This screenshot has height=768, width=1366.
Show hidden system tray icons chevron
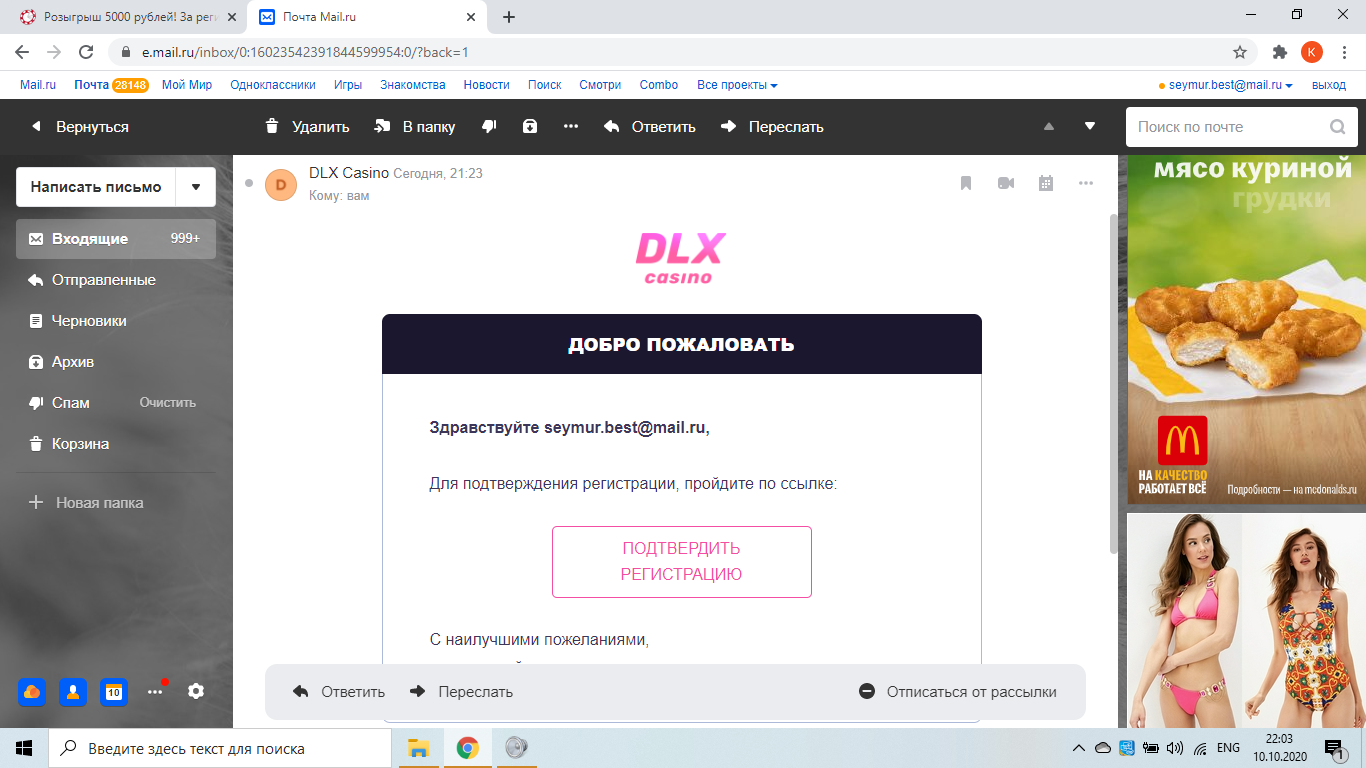(1078, 748)
